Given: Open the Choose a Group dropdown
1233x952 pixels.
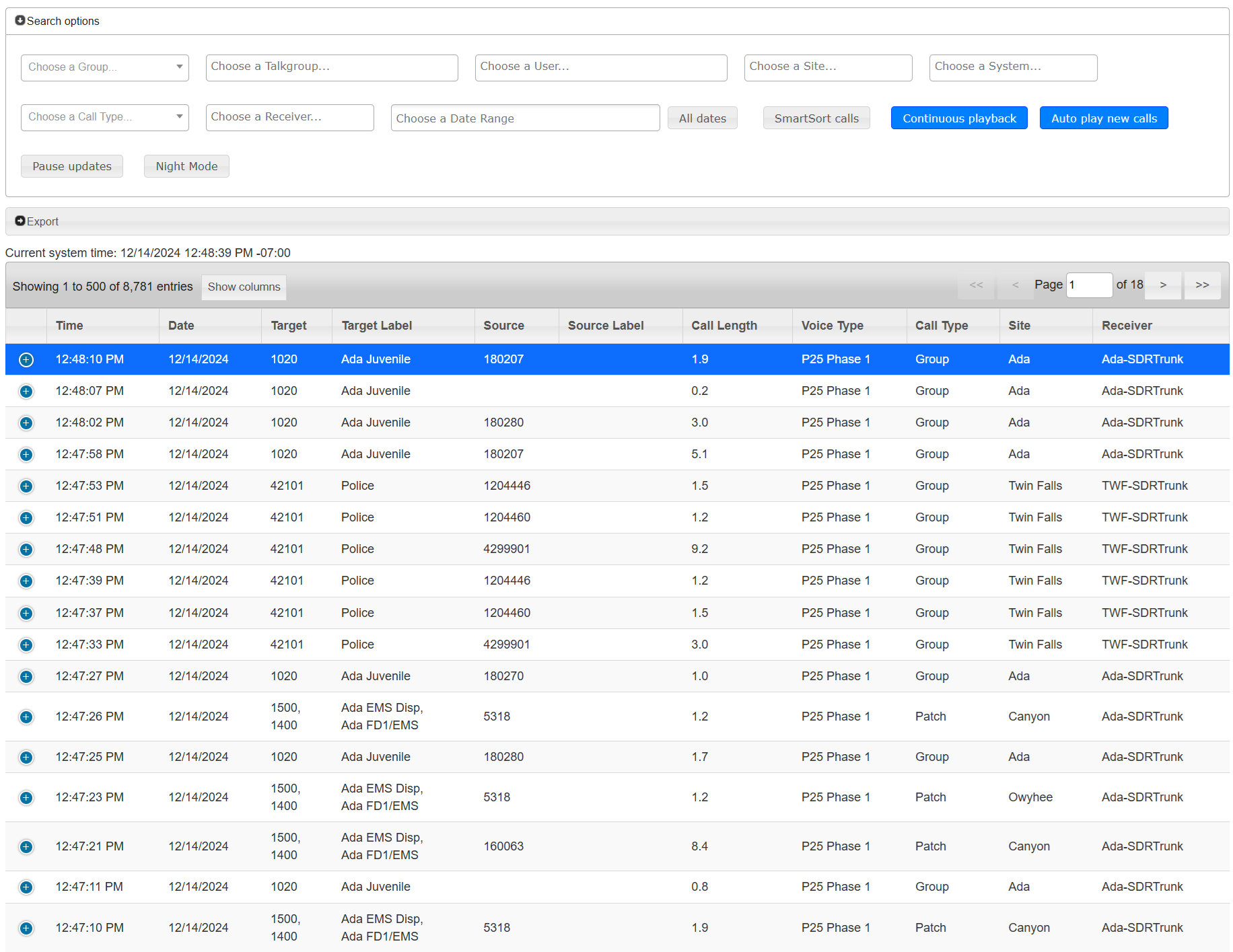Looking at the screenshot, I should point(104,67).
